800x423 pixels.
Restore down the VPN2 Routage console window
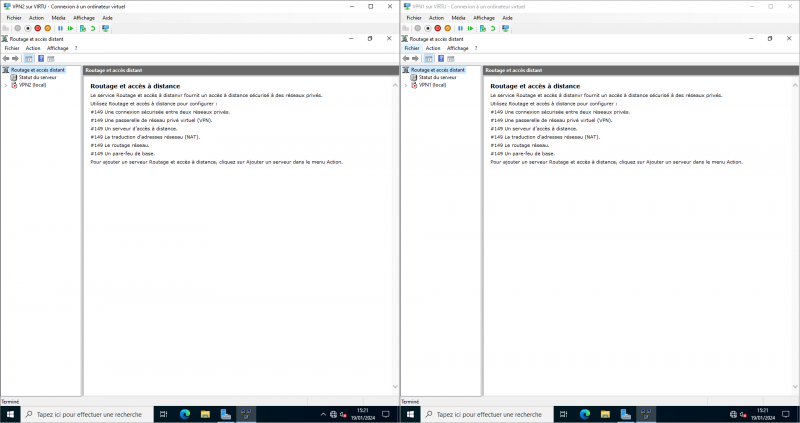pyautogui.click(x=370, y=39)
